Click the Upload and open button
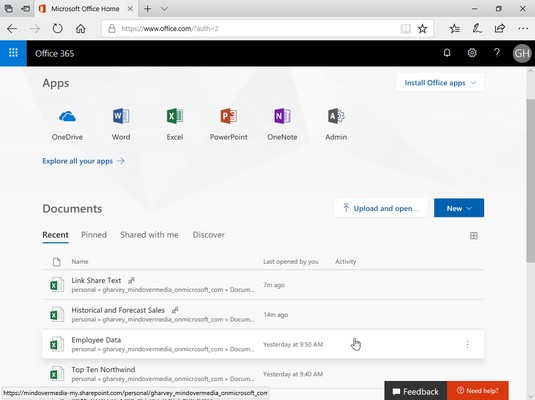This screenshot has height=400, width=535. point(380,208)
